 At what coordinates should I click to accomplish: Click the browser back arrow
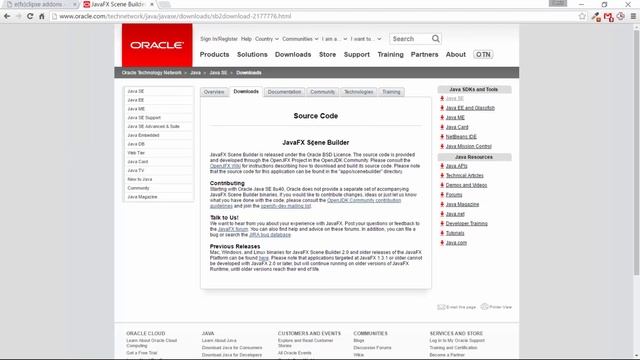7,16
